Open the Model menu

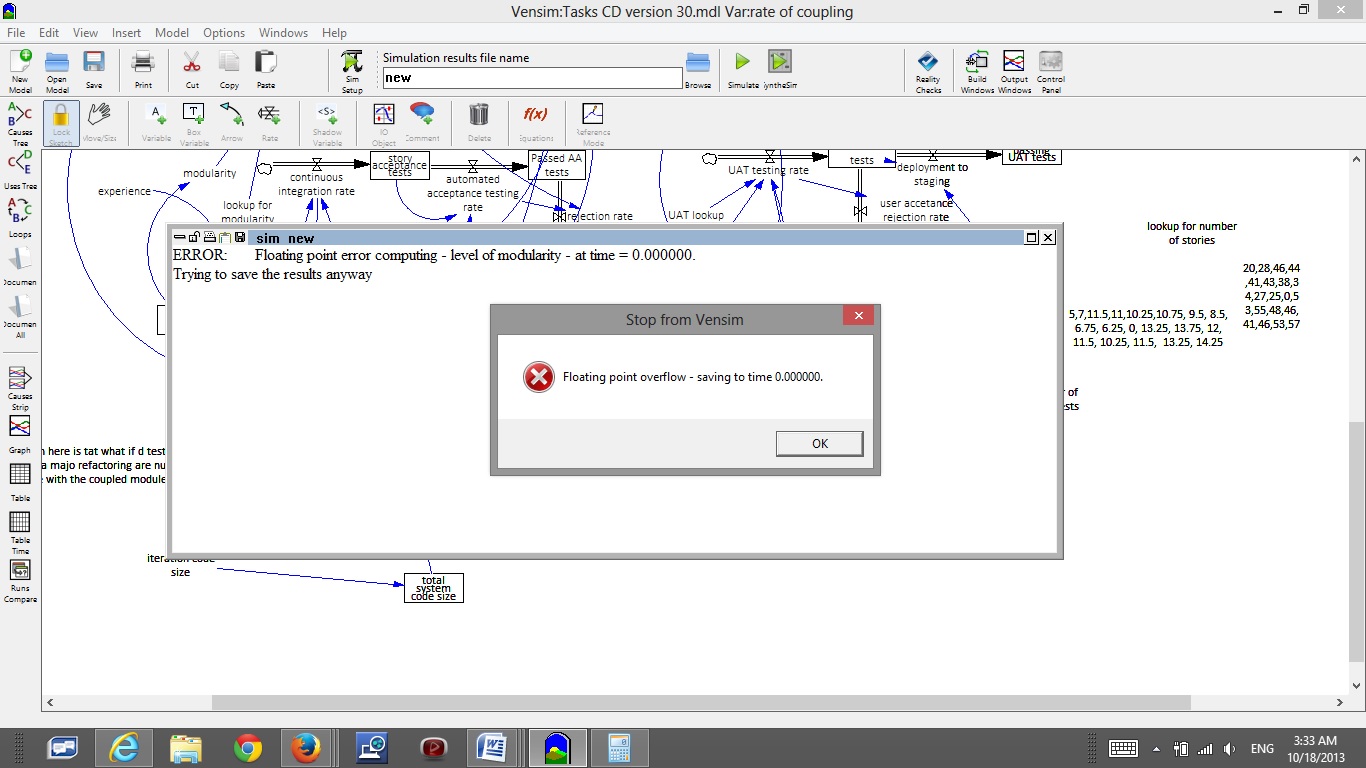172,33
